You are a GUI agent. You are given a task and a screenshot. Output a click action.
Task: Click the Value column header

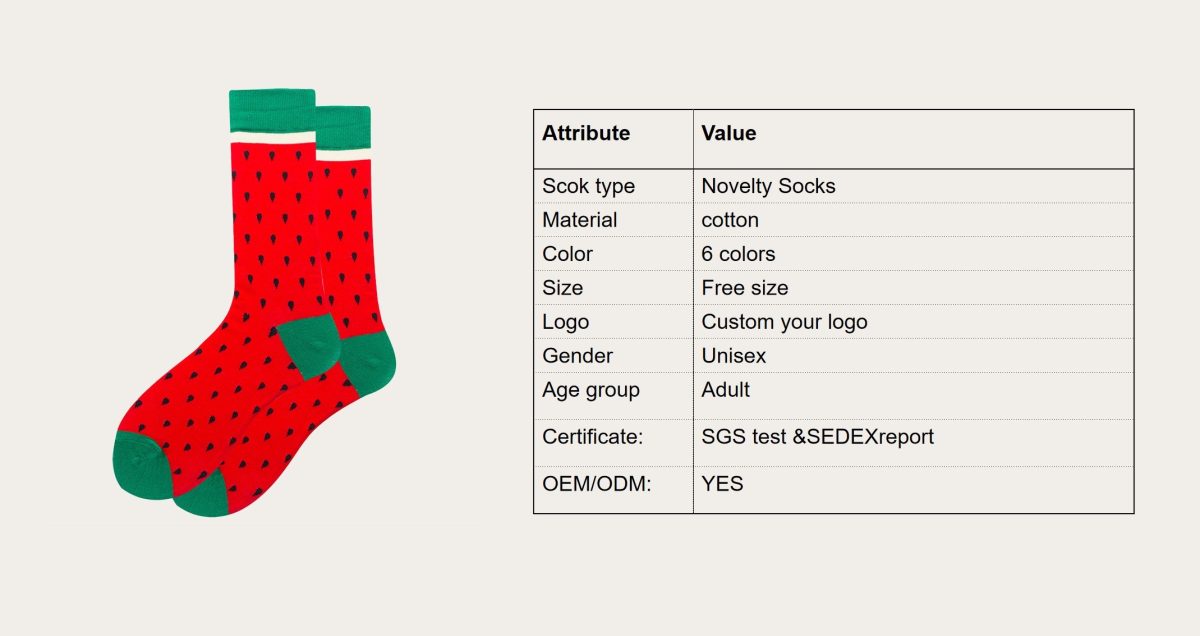[729, 133]
